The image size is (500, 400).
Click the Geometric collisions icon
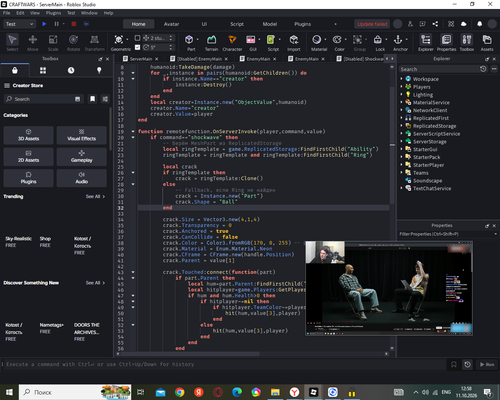click(119, 40)
